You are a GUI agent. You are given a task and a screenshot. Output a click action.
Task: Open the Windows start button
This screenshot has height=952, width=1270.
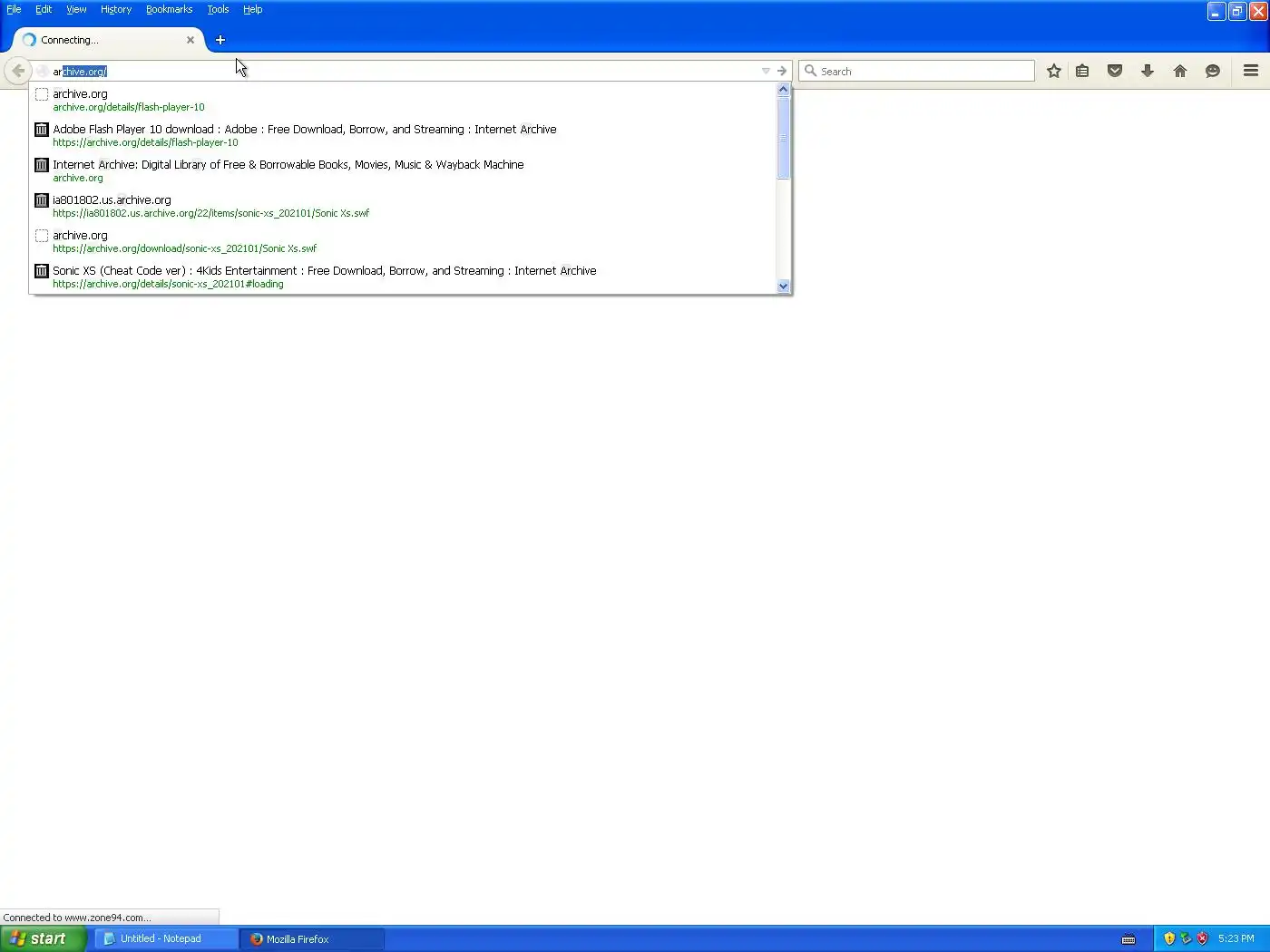[x=44, y=938]
